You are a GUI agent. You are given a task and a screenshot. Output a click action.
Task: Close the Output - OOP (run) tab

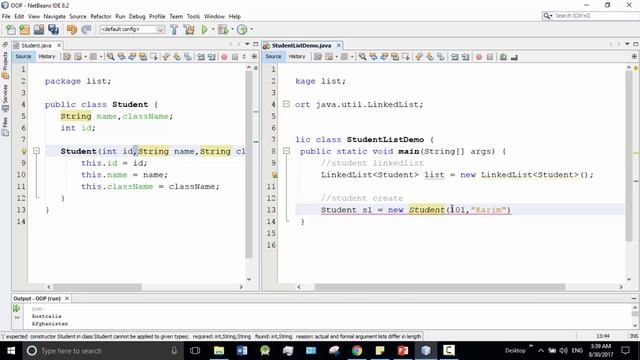pos(67,298)
